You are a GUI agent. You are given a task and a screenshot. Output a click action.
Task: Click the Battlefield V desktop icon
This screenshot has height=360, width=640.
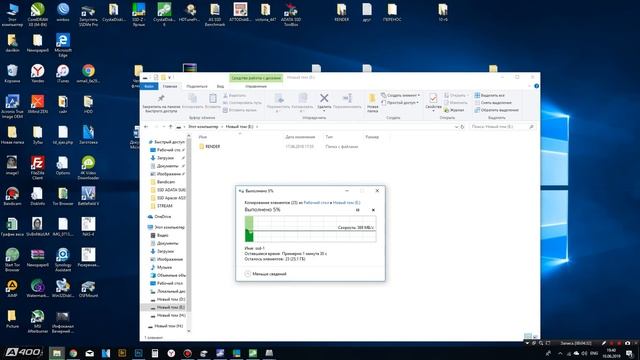(88, 196)
